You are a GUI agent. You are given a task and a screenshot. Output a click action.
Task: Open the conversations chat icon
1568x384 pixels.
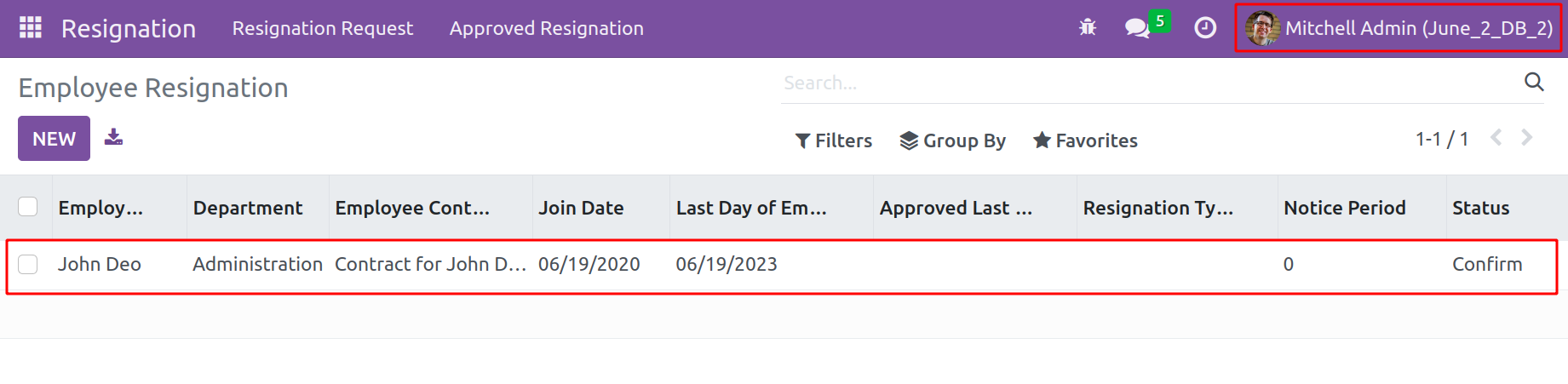click(1137, 28)
